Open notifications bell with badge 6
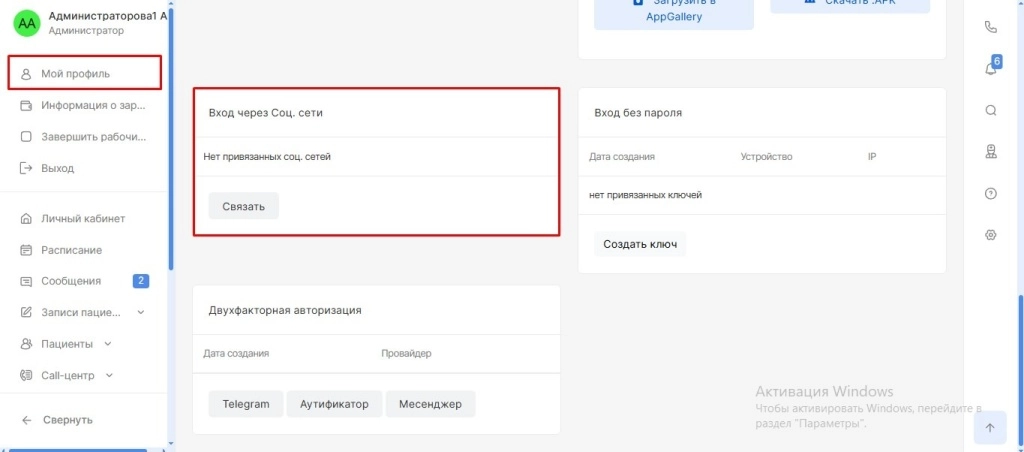 pos(991,68)
